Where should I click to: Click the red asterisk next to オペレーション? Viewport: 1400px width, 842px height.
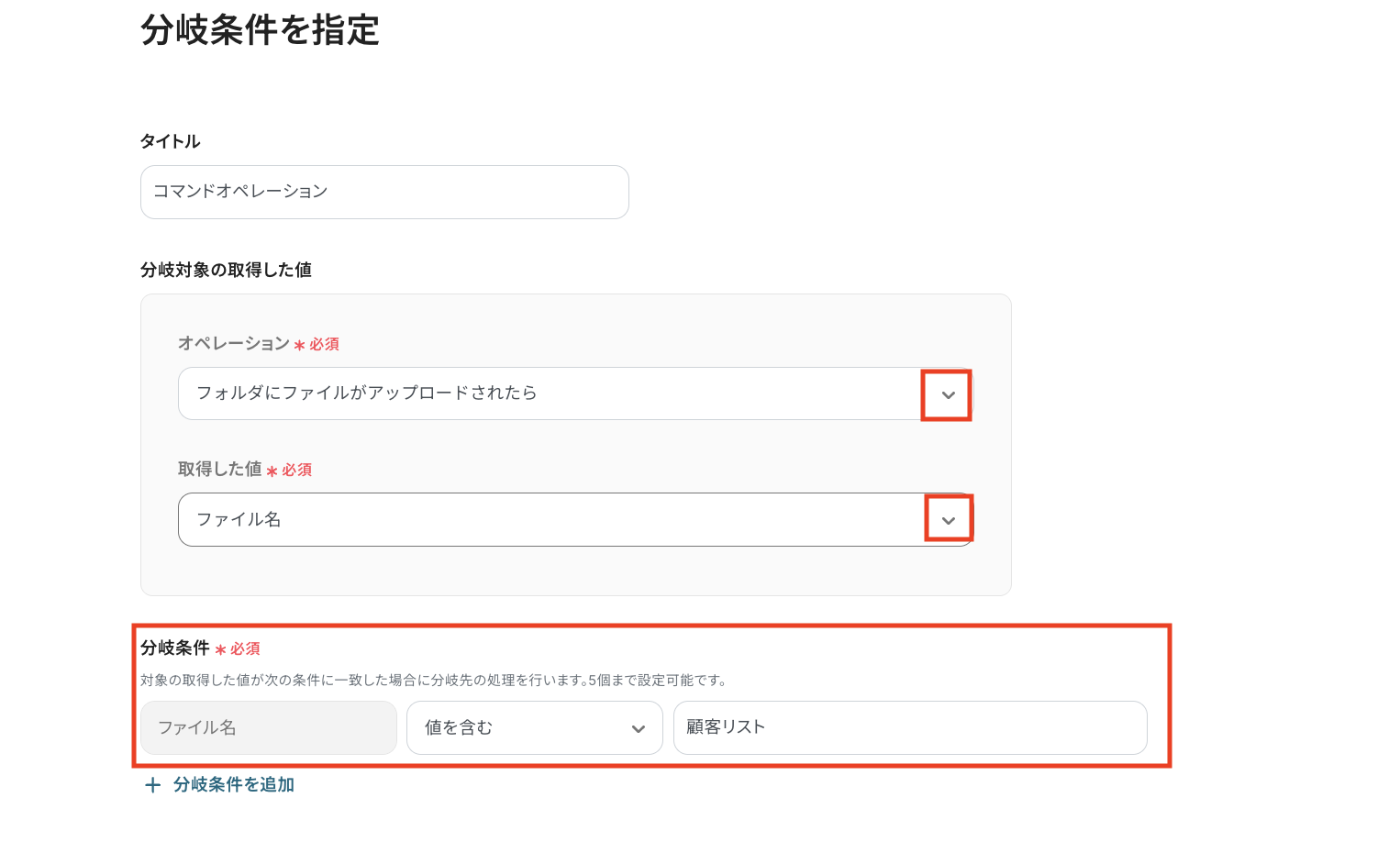click(299, 345)
